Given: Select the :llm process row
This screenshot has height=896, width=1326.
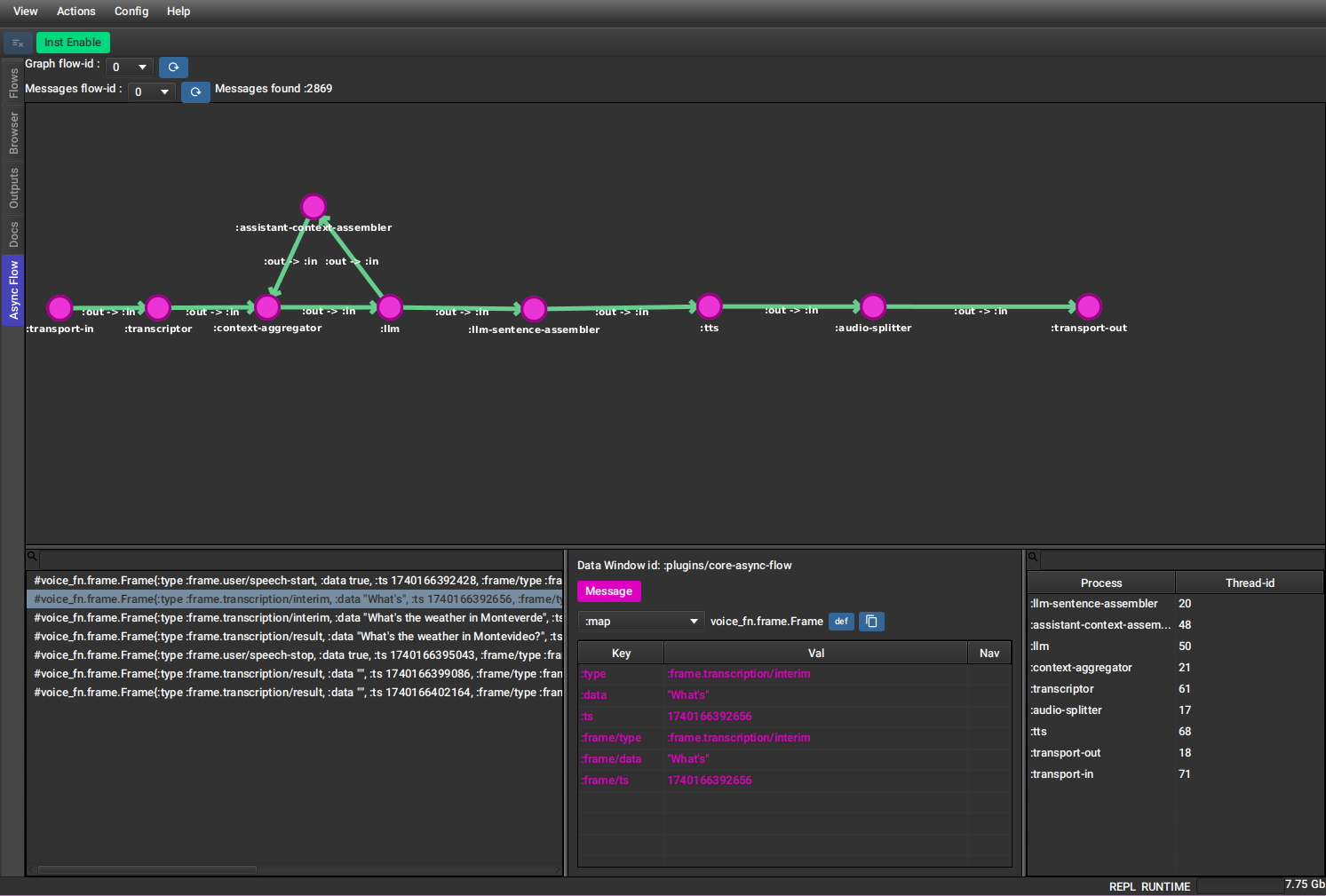Looking at the screenshot, I should pyautogui.click(x=1175, y=646).
